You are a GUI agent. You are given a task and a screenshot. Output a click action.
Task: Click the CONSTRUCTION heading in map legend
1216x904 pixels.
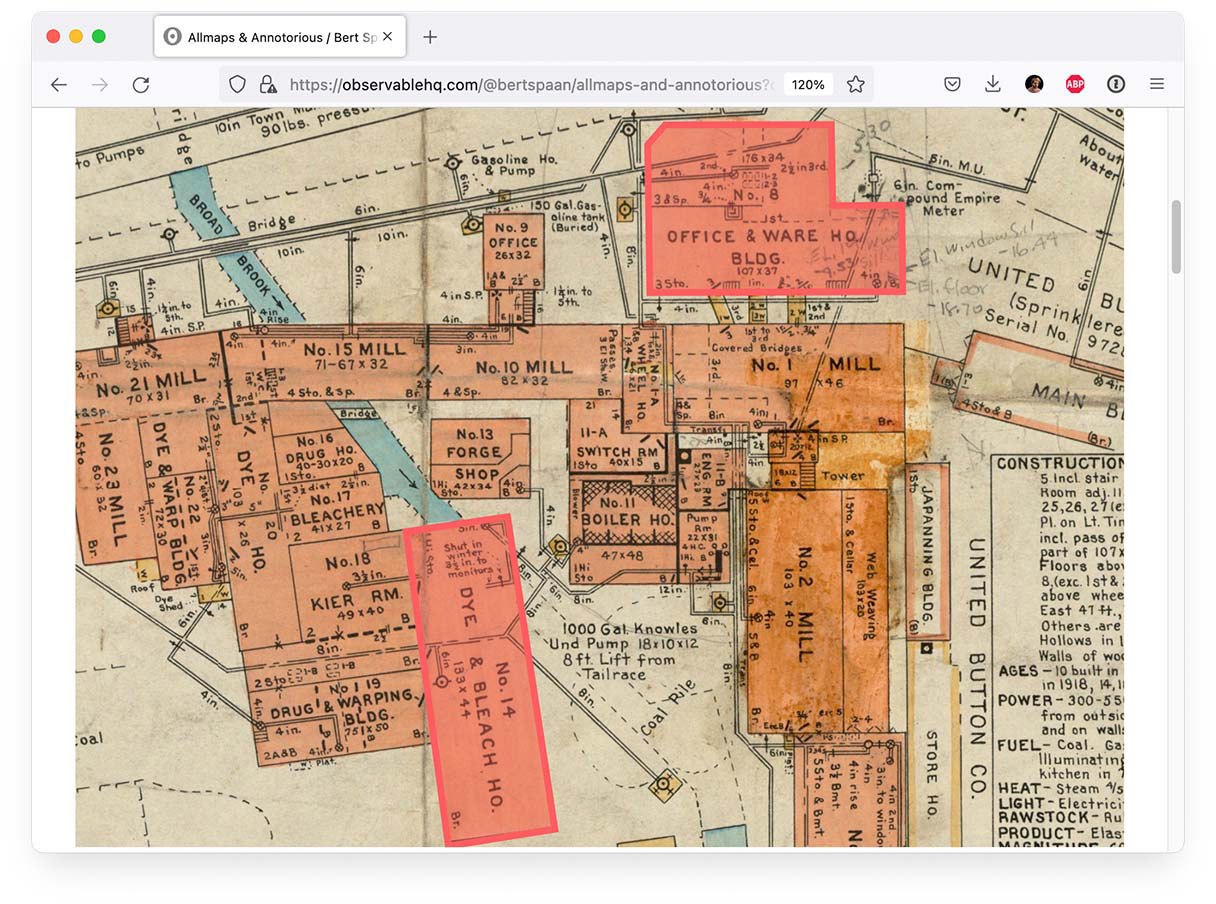point(1059,463)
